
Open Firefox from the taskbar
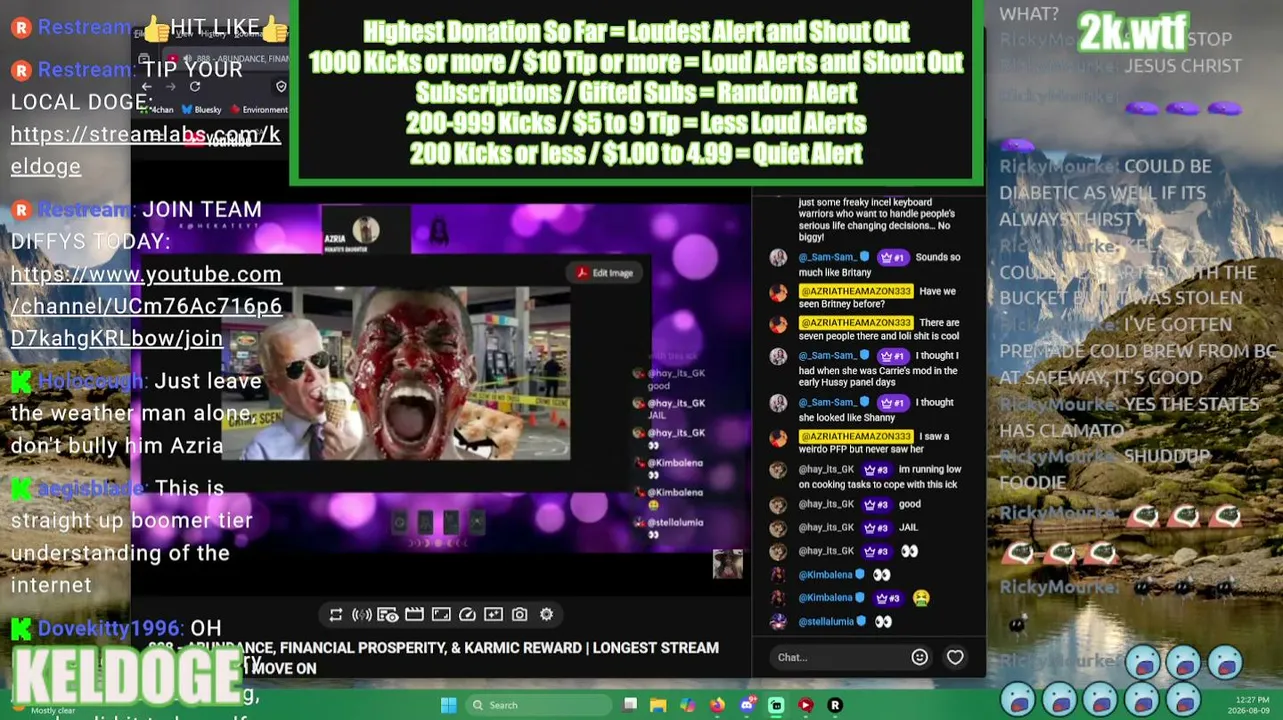717,705
